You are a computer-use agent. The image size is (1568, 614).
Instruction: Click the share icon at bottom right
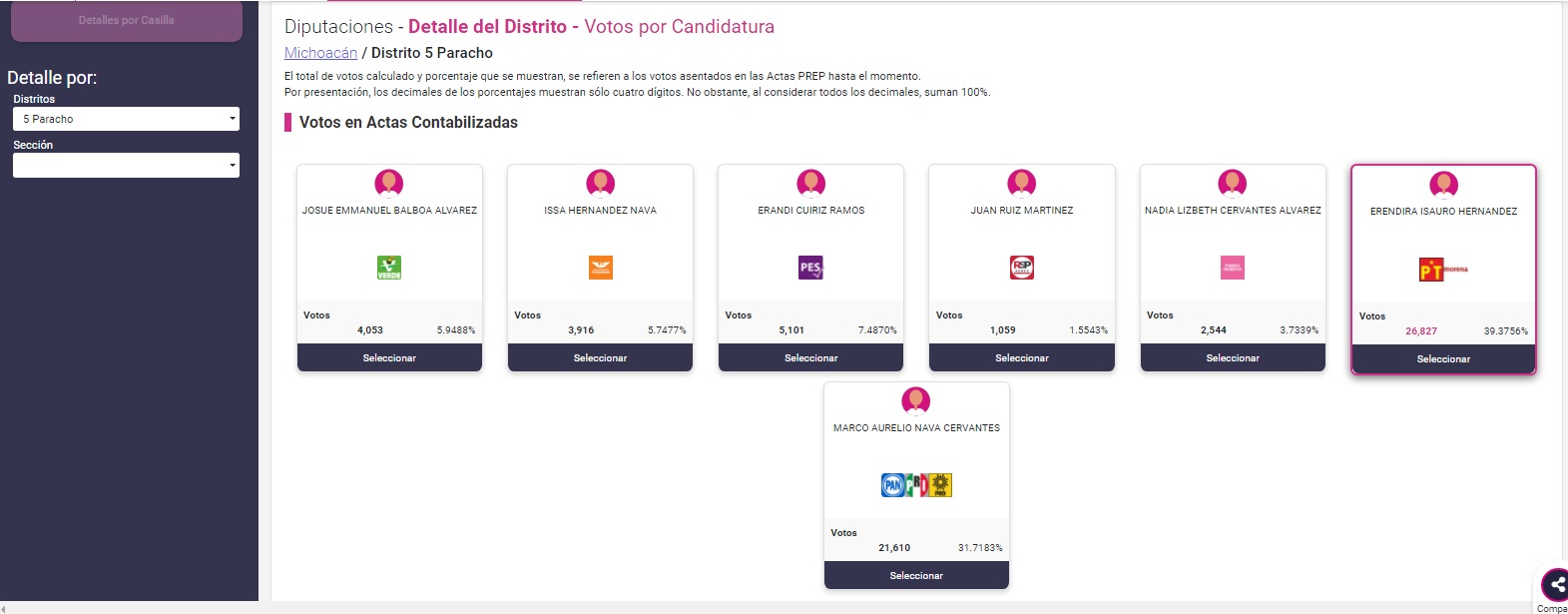point(1556,585)
